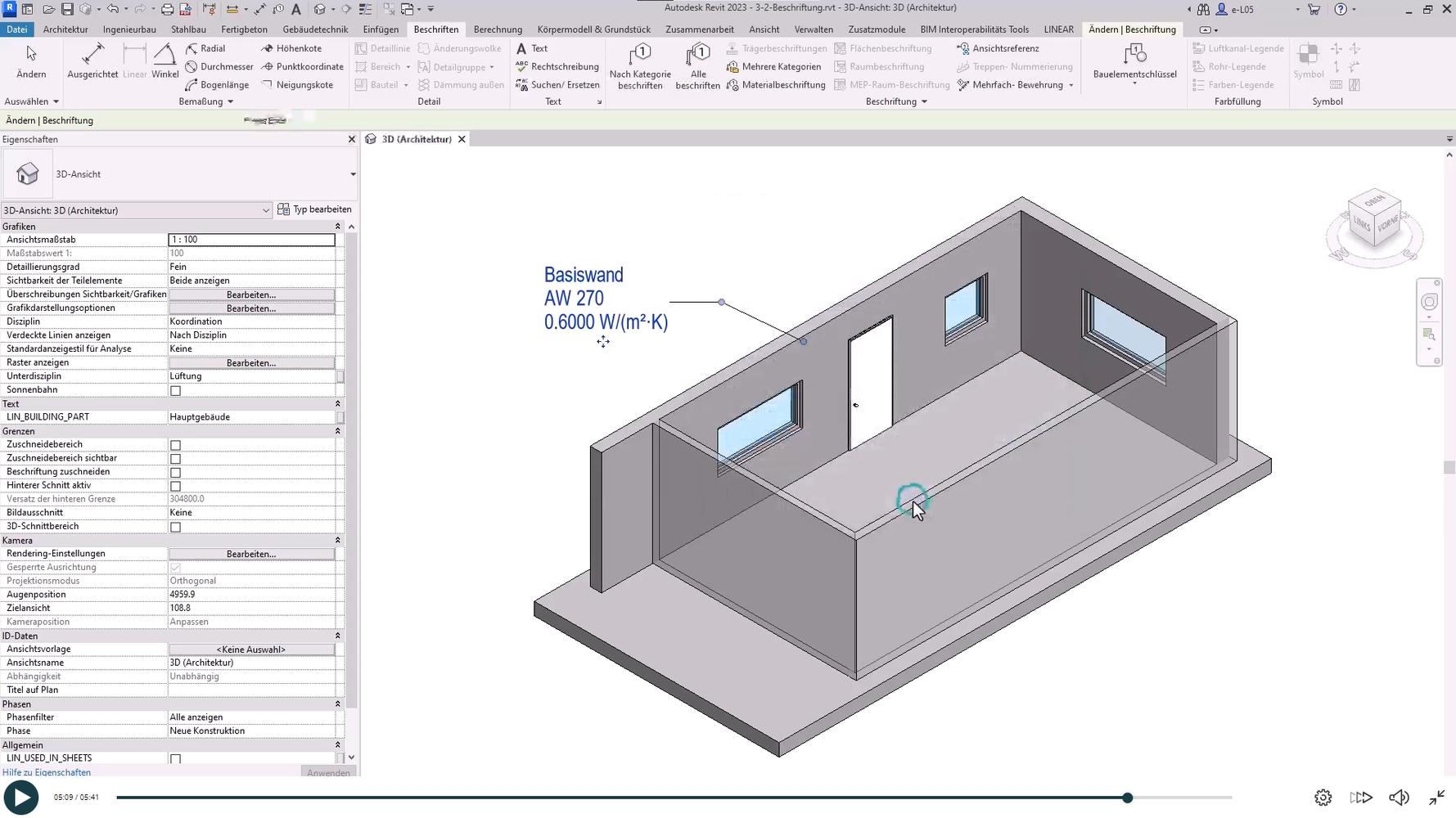Enable the 3D-Schnittbereich checkbox
The image size is (1456, 818).
175,527
